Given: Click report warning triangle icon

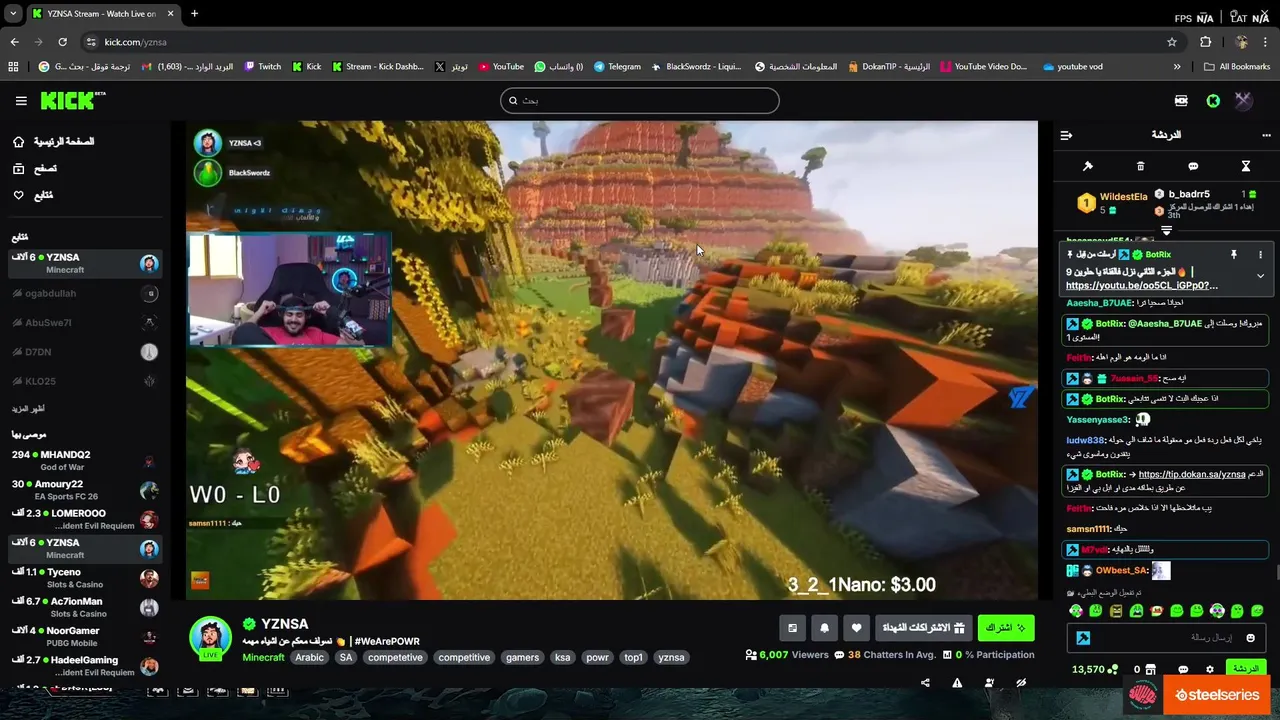Looking at the screenshot, I should pyautogui.click(x=957, y=683).
